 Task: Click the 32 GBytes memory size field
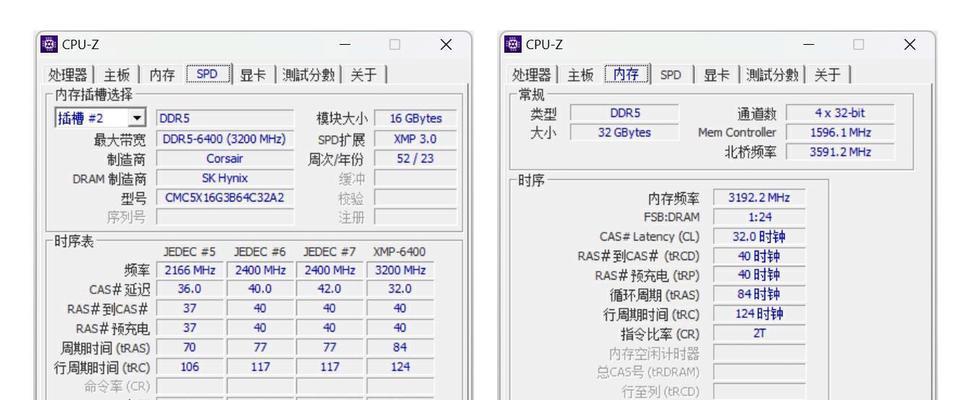pyautogui.click(x=624, y=133)
